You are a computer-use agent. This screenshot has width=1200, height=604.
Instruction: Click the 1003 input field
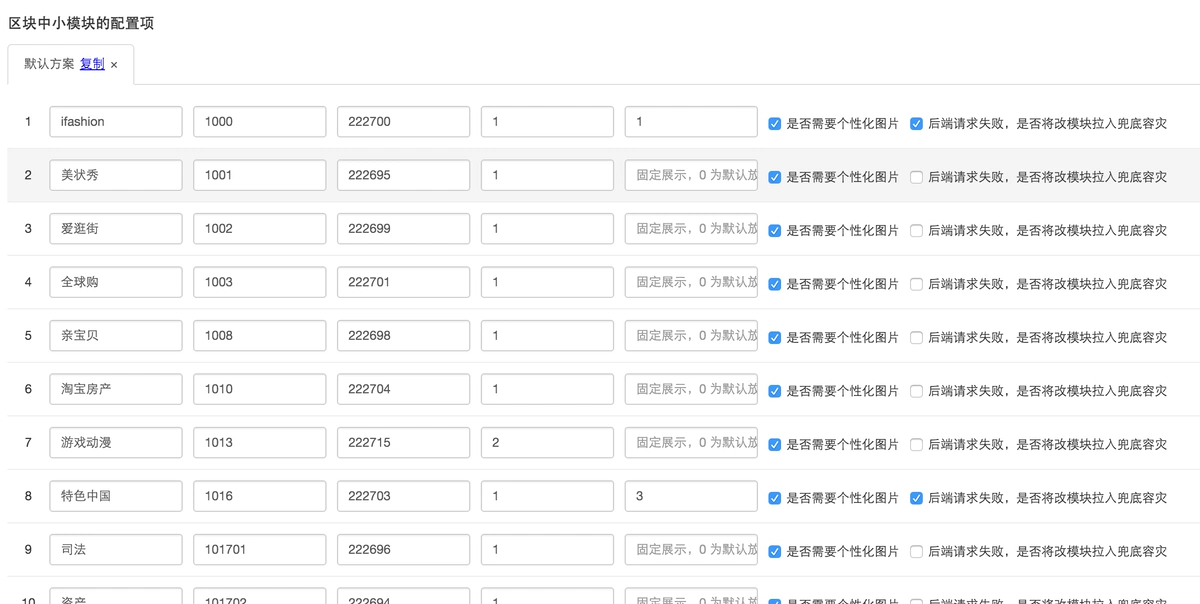click(x=260, y=282)
